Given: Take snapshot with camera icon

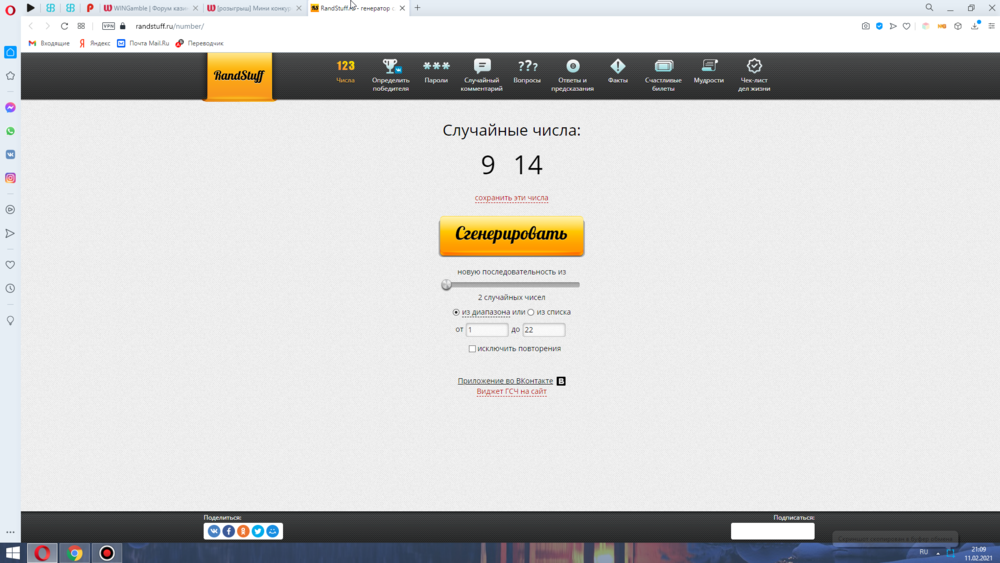Looking at the screenshot, I should pos(865,26).
